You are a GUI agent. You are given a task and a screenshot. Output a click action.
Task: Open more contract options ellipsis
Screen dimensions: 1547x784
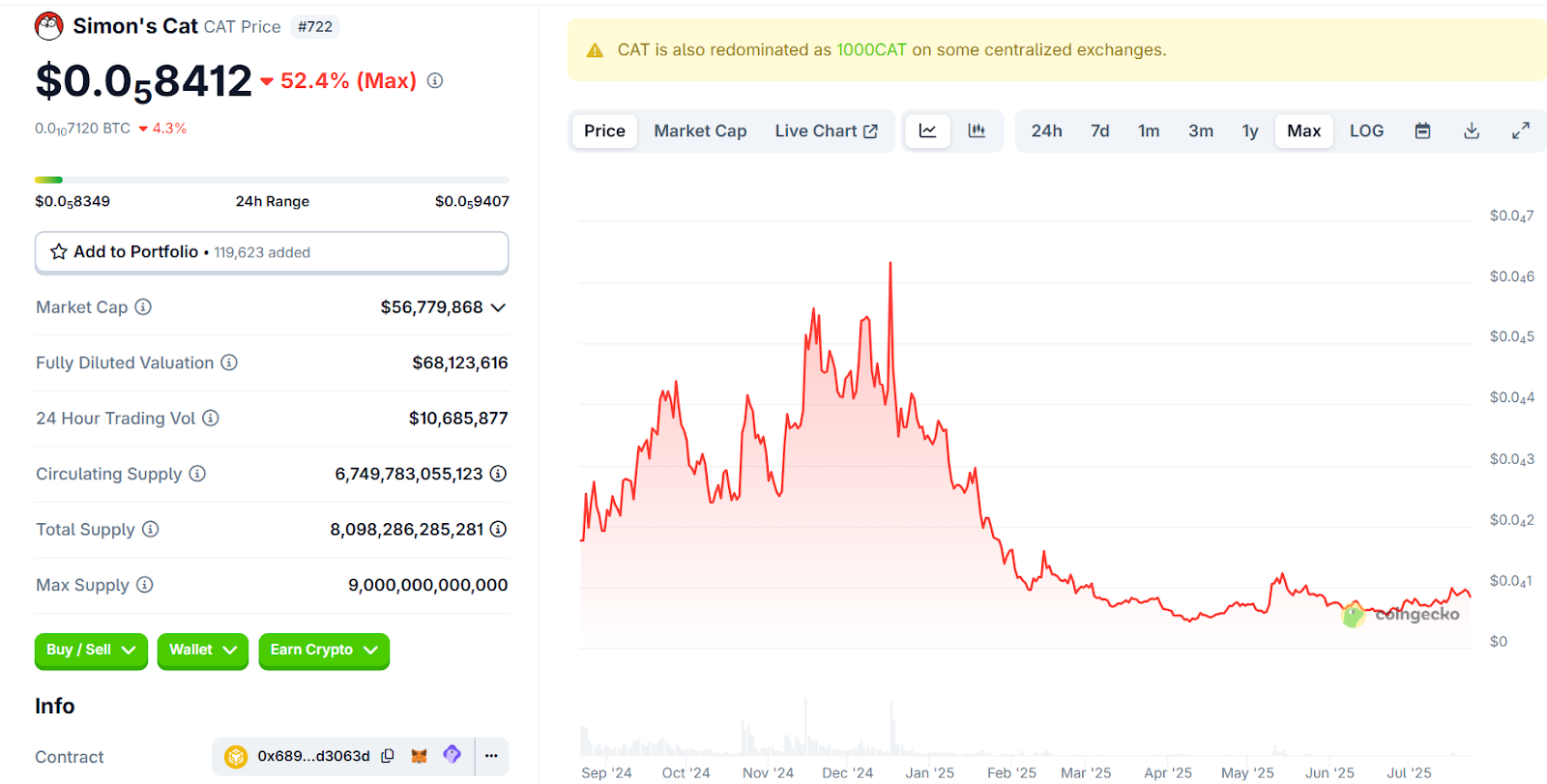point(491,756)
